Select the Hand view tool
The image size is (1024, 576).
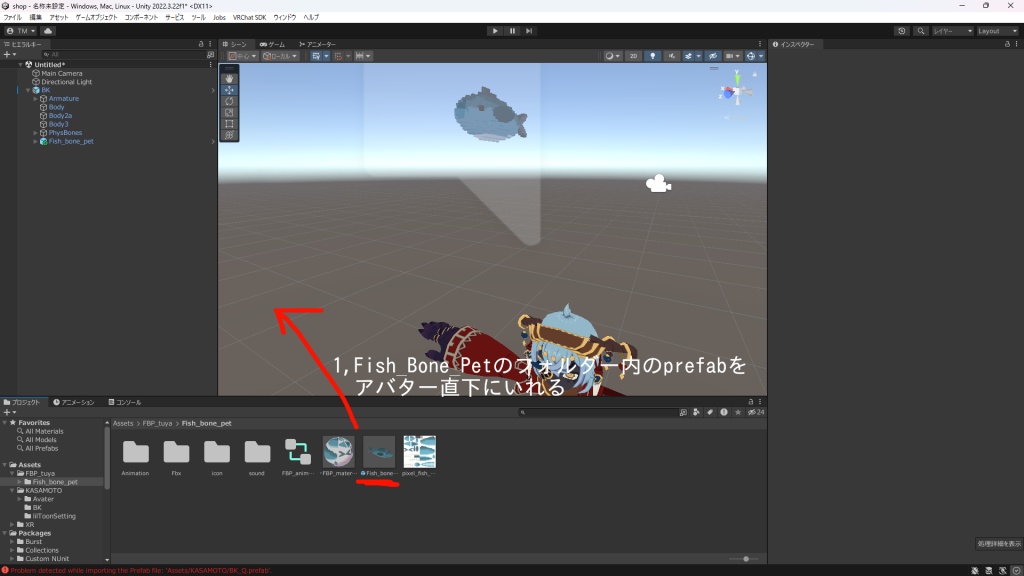pos(229,79)
